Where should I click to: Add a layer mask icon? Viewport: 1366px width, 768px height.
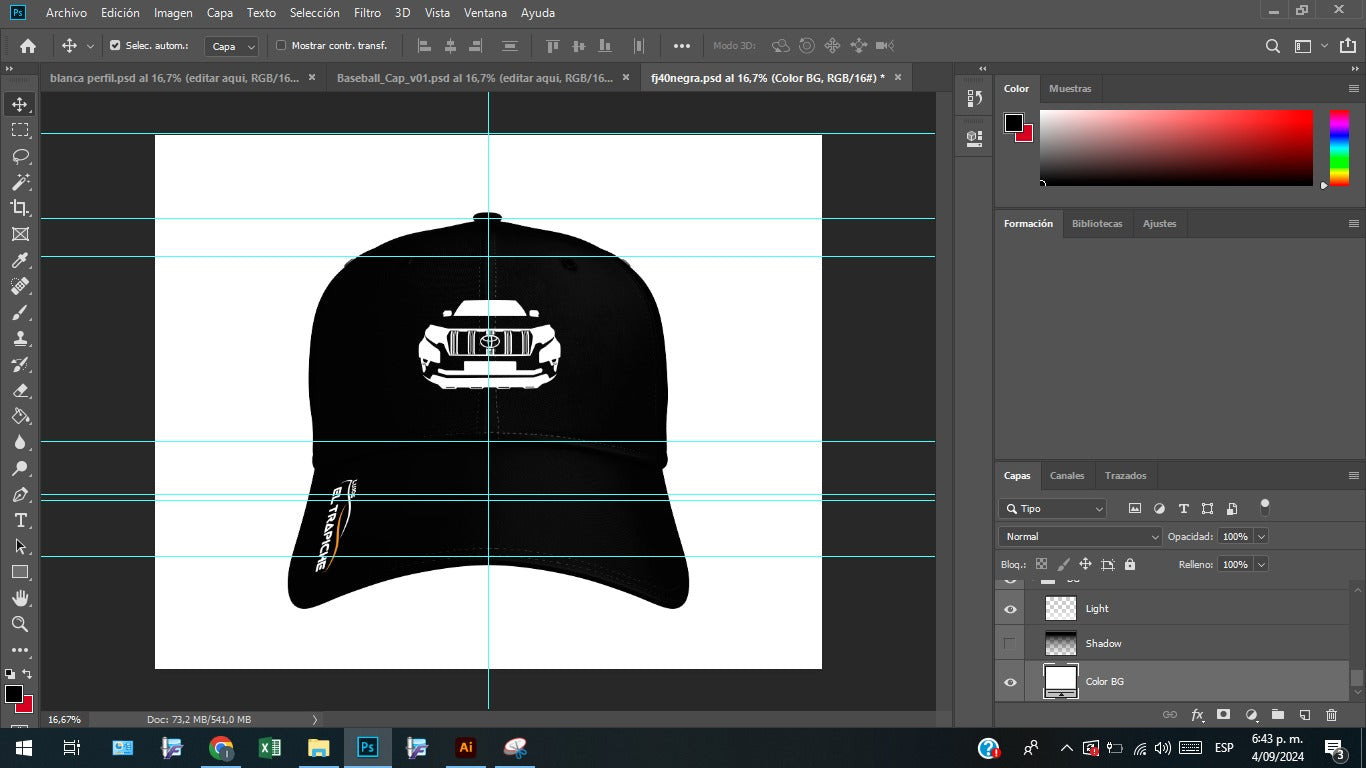(x=1223, y=715)
